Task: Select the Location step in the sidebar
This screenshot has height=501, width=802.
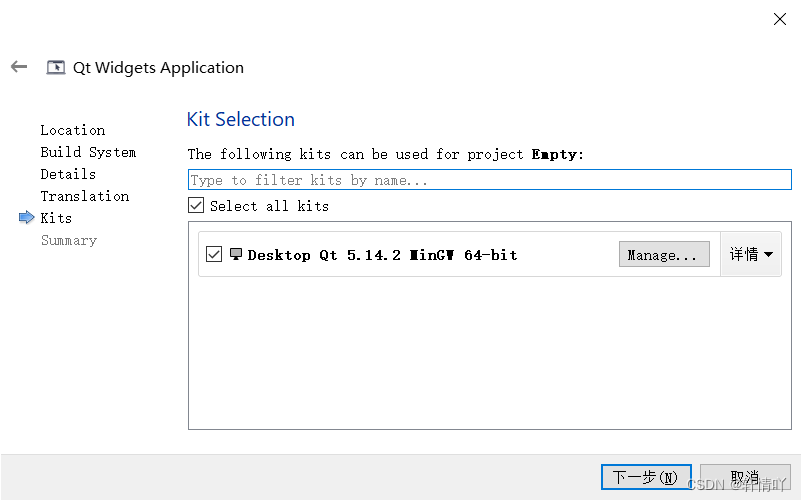Action: (73, 130)
